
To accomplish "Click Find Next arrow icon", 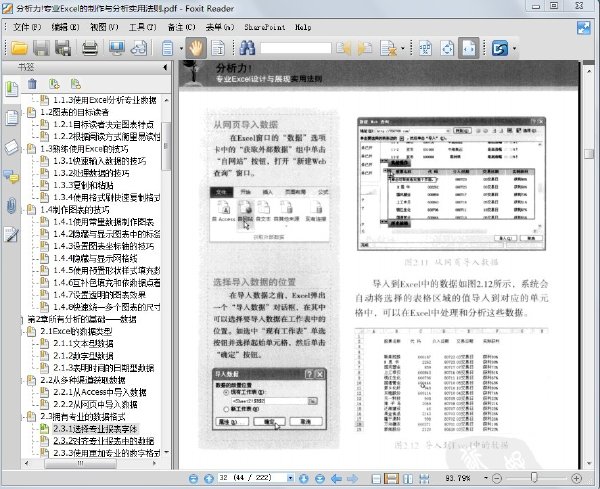I will click(365, 48).
